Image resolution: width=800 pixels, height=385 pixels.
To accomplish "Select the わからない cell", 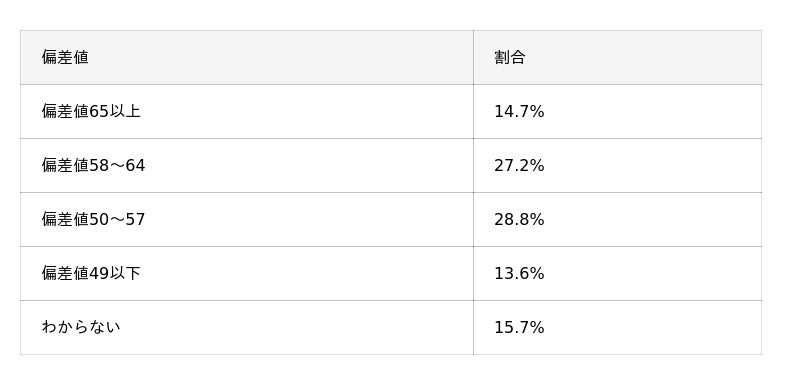I will coord(247,328).
